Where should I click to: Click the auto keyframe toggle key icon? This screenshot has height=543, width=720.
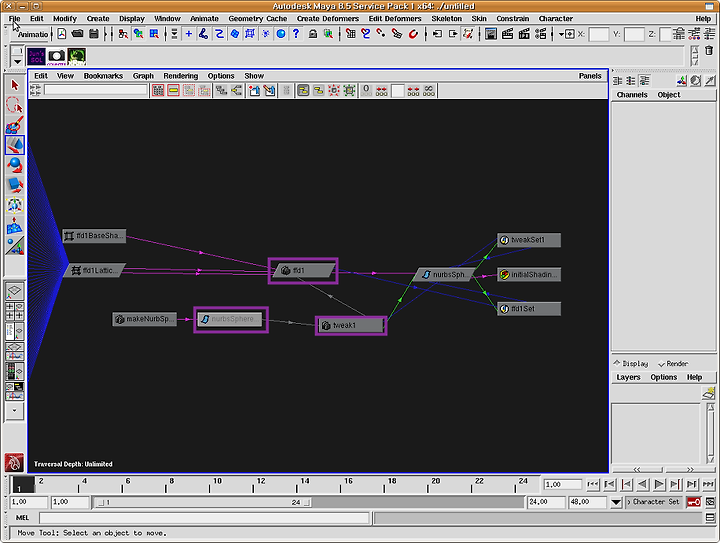pyautogui.click(x=693, y=502)
